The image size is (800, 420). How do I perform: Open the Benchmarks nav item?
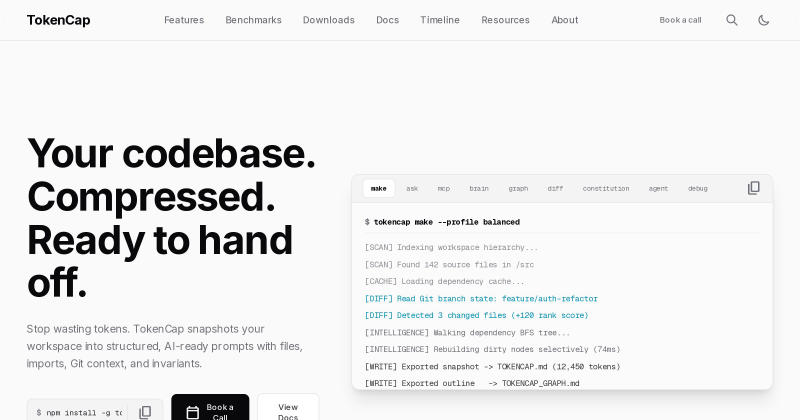(x=254, y=20)
